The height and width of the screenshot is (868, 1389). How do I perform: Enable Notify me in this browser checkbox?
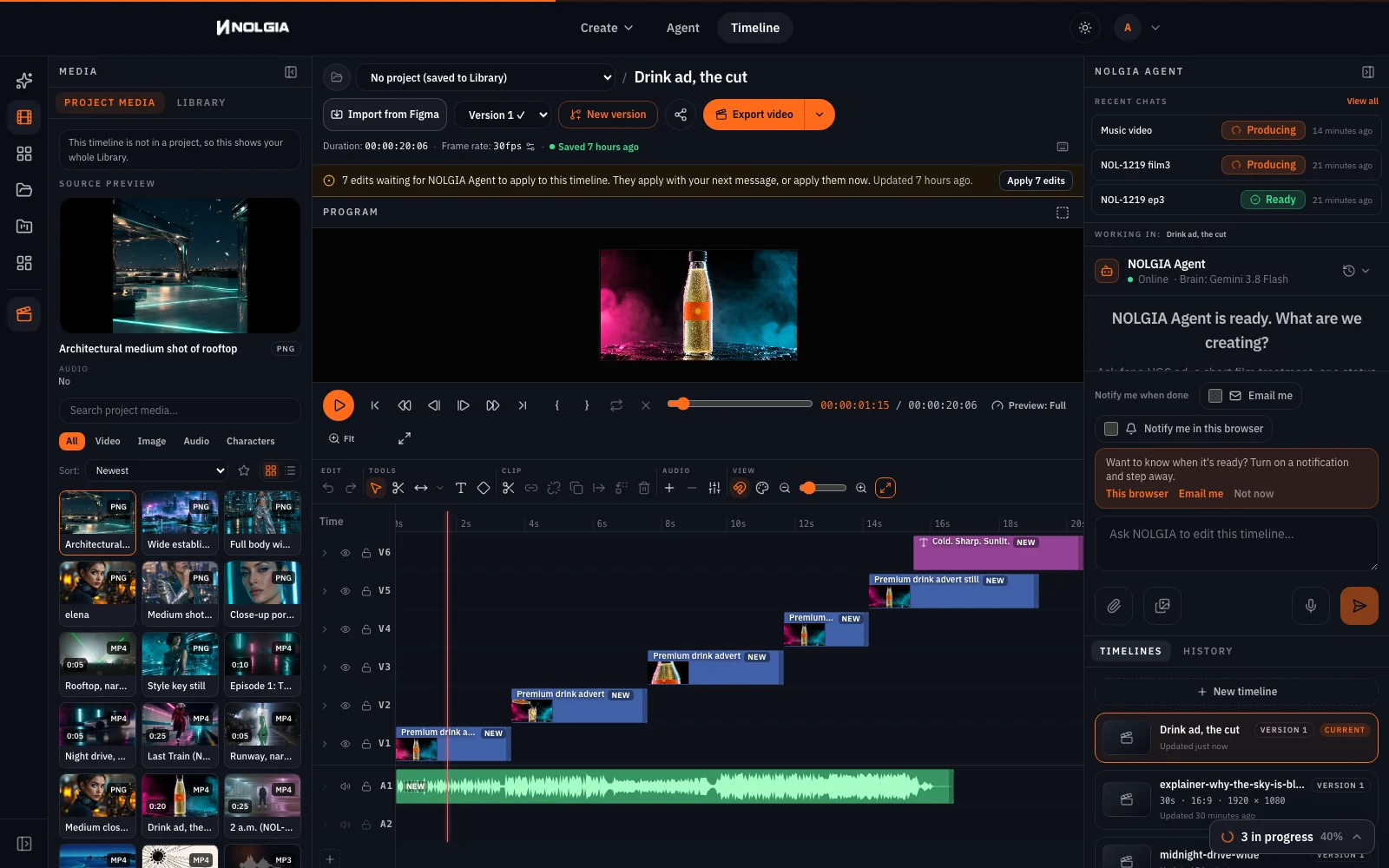1111,429
